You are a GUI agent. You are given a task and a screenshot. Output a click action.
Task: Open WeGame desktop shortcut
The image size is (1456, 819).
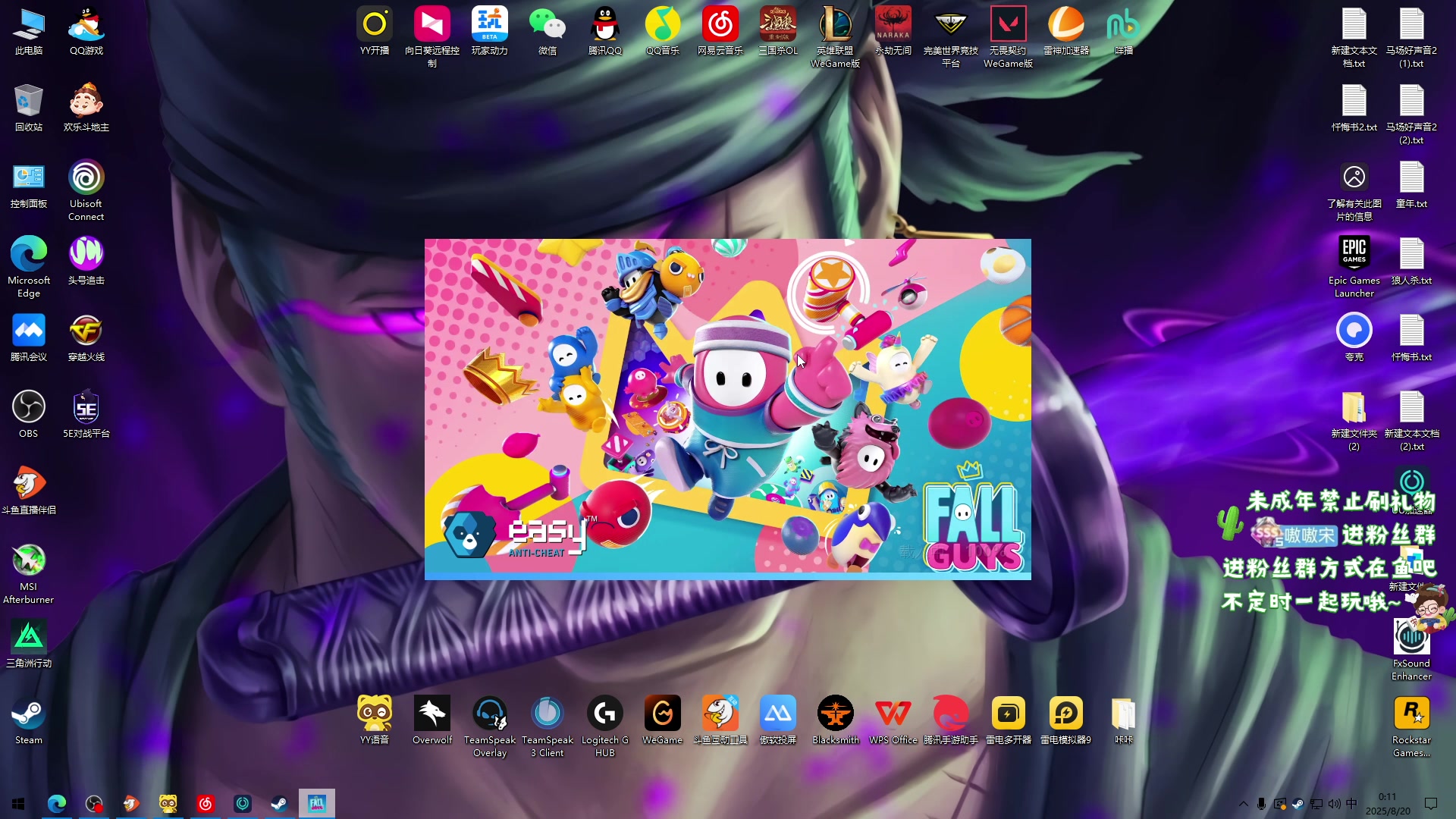point(663,721)
